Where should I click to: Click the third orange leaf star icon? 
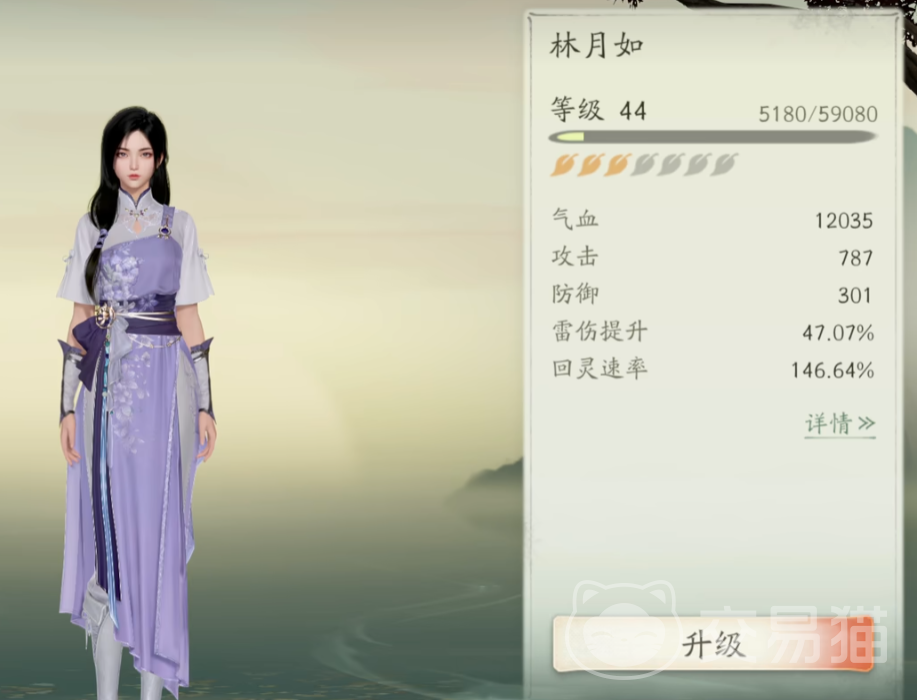618,165
